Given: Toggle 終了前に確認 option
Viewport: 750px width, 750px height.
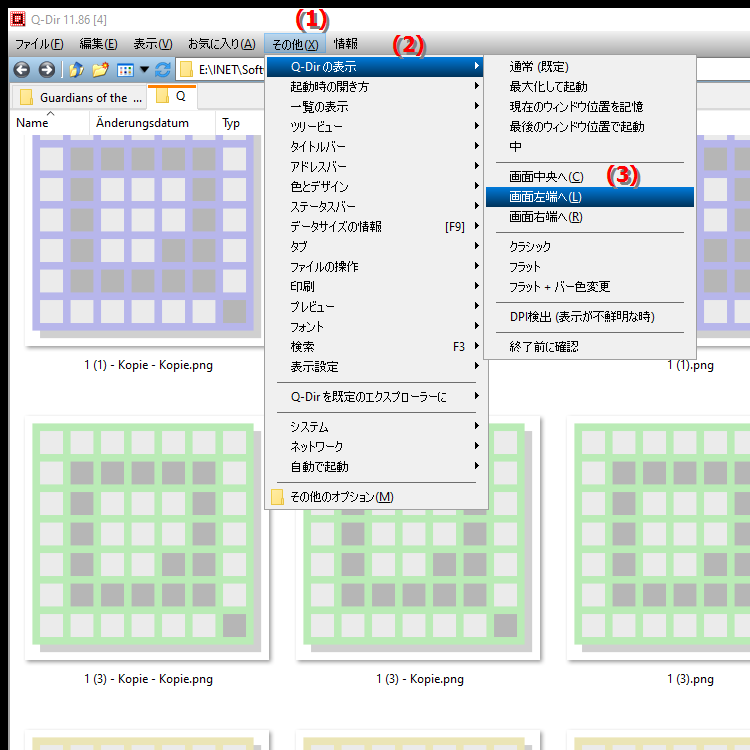Looking at the screenshot, I should (x=590, y=347).
